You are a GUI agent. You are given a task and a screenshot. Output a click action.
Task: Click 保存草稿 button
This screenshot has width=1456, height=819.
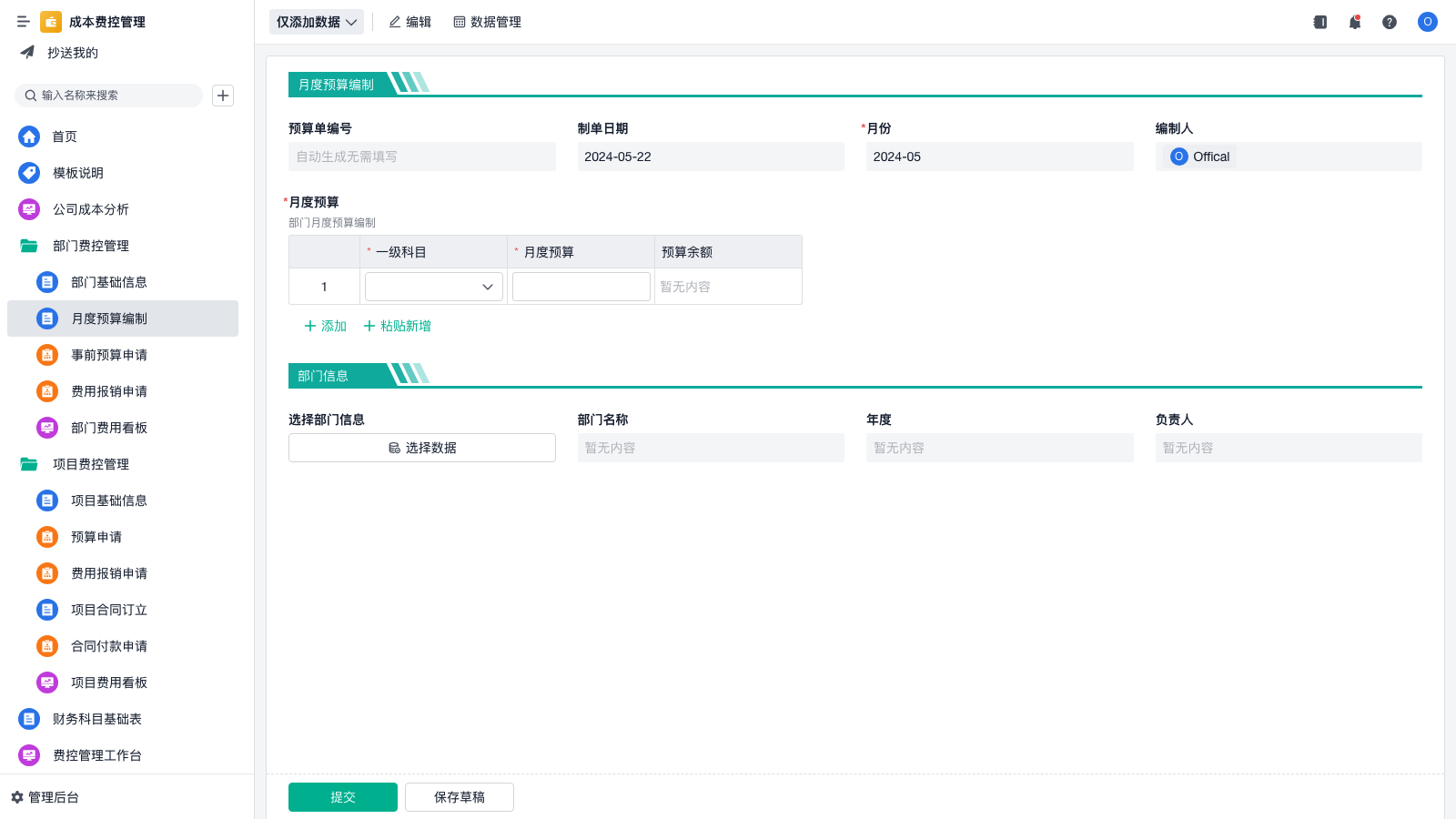coord(460,797)
